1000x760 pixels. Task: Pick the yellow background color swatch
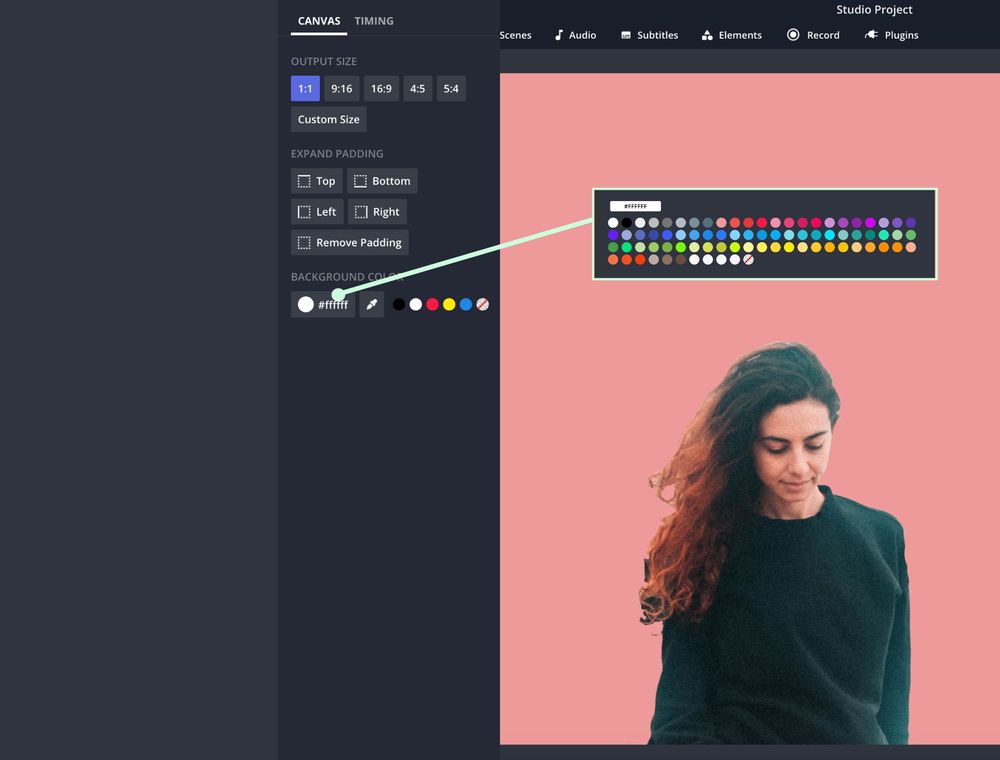(x=449, y=304)
